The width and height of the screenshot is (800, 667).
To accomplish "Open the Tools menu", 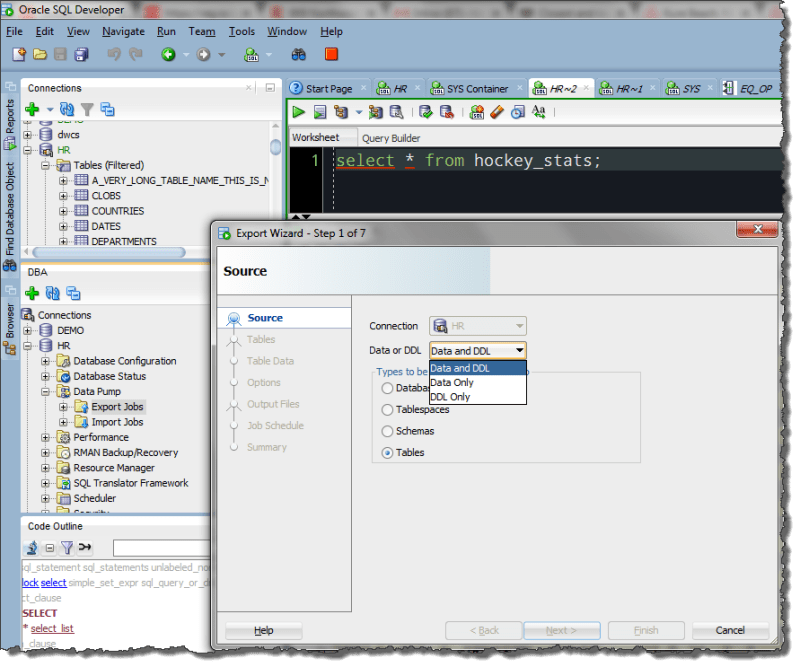I will click(x=241, y=31).
